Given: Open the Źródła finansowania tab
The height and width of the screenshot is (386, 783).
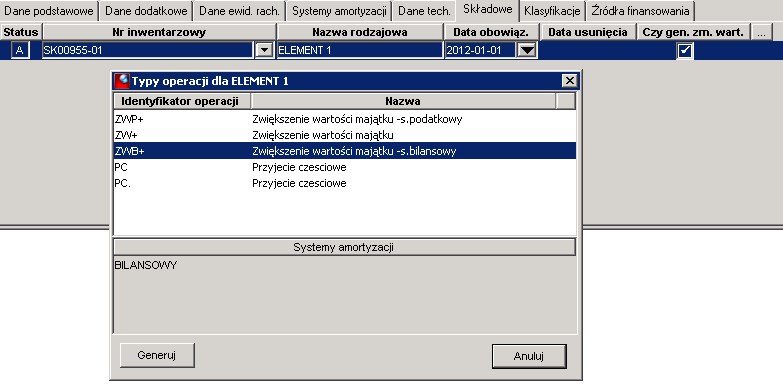Looking at the screenshot, I should pos(640,11).
